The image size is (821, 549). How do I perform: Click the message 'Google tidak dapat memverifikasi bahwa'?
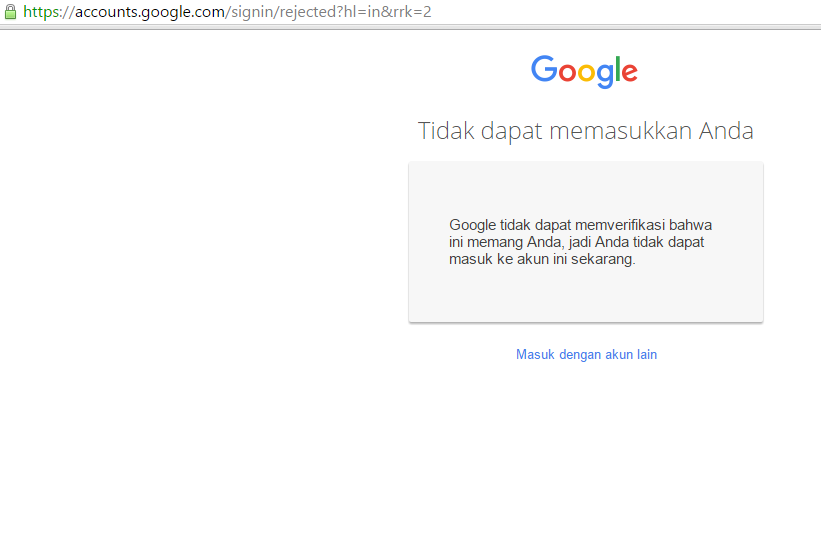click(x=580, y=225)
